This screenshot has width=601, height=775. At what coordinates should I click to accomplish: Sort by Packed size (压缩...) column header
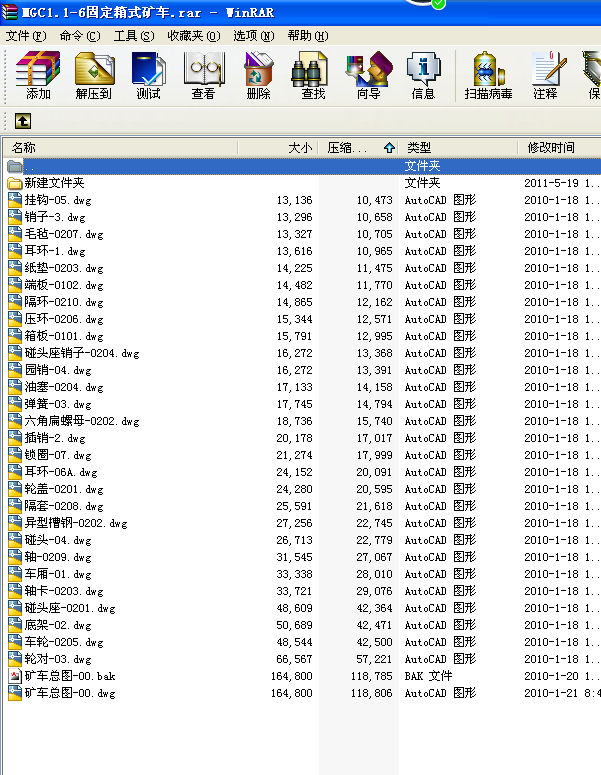click(358, 147)
